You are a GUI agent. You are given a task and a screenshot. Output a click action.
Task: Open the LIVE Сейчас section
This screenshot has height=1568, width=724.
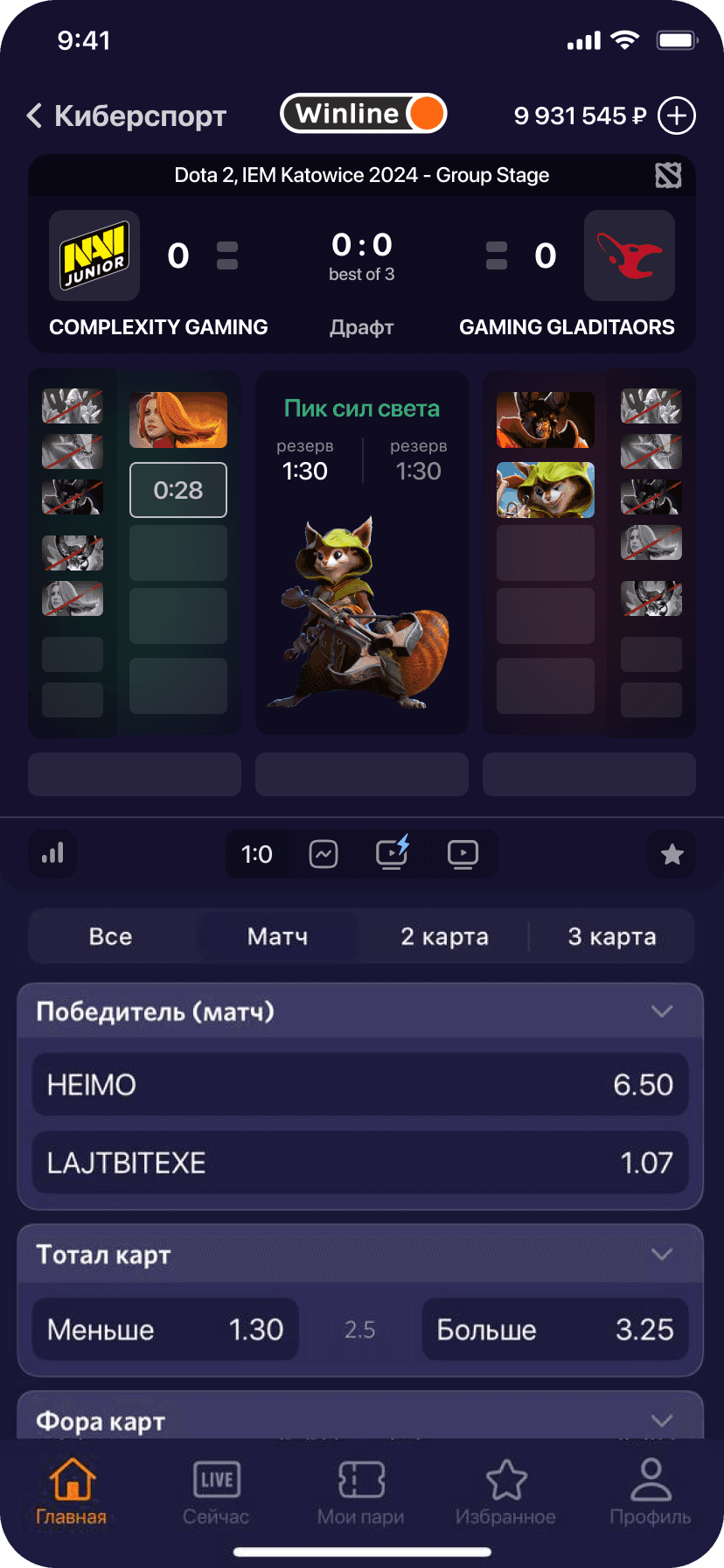(x=216, y=1494)
